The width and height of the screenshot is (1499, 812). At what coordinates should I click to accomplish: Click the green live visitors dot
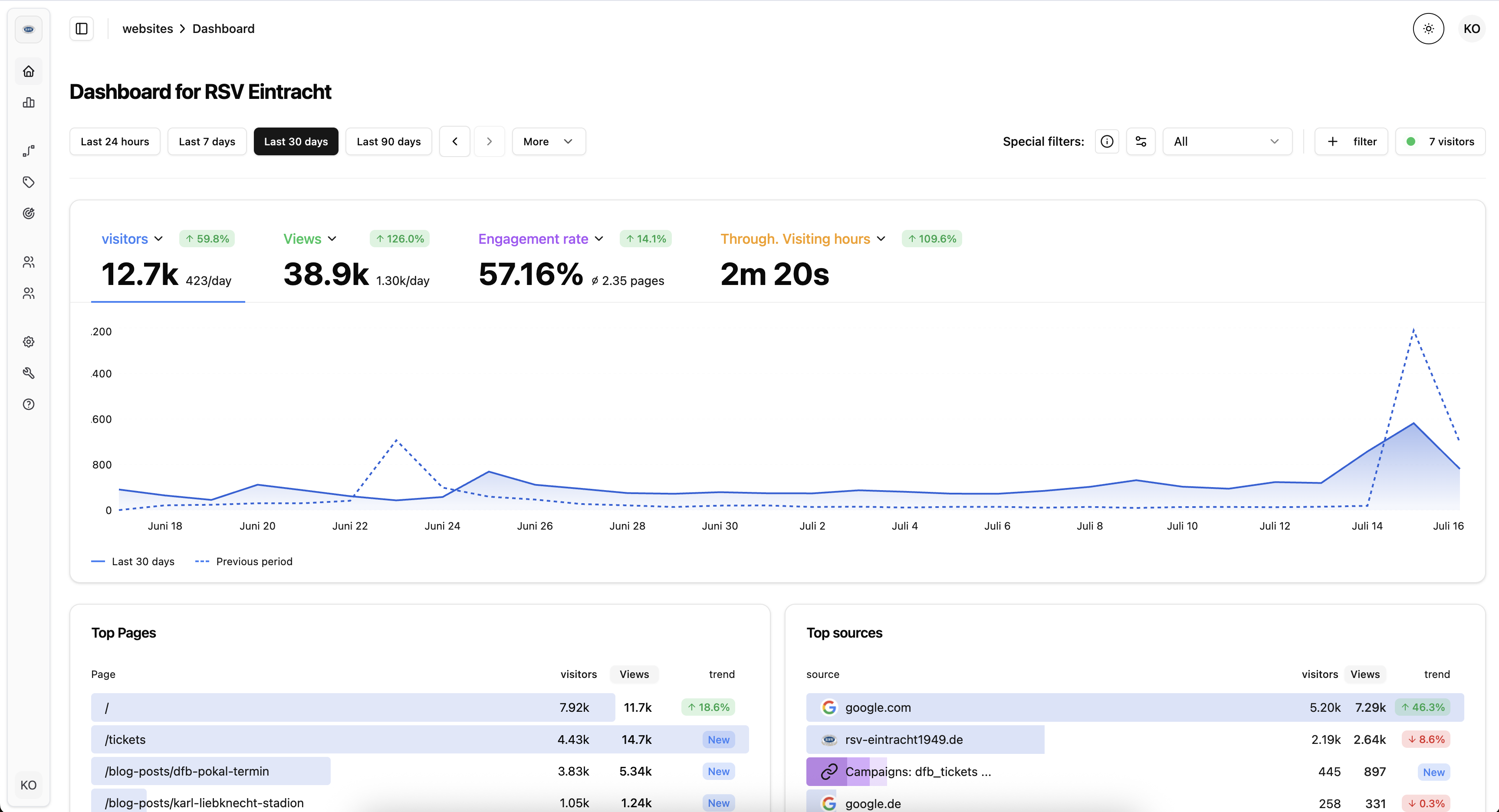1410,141
